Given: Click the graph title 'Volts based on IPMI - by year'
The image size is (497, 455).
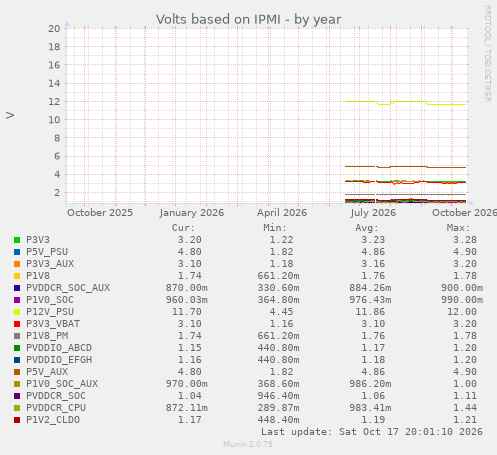Looking at the screenshot, I should (x=249, y=19).
